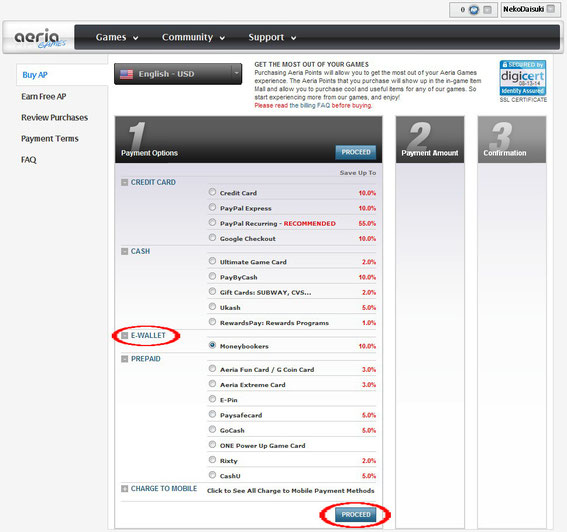This screenshot has height=532, width=567.
Task: Click GET THE MOST OUT OF YOUR GAMES heading
Action: point(311,64)
